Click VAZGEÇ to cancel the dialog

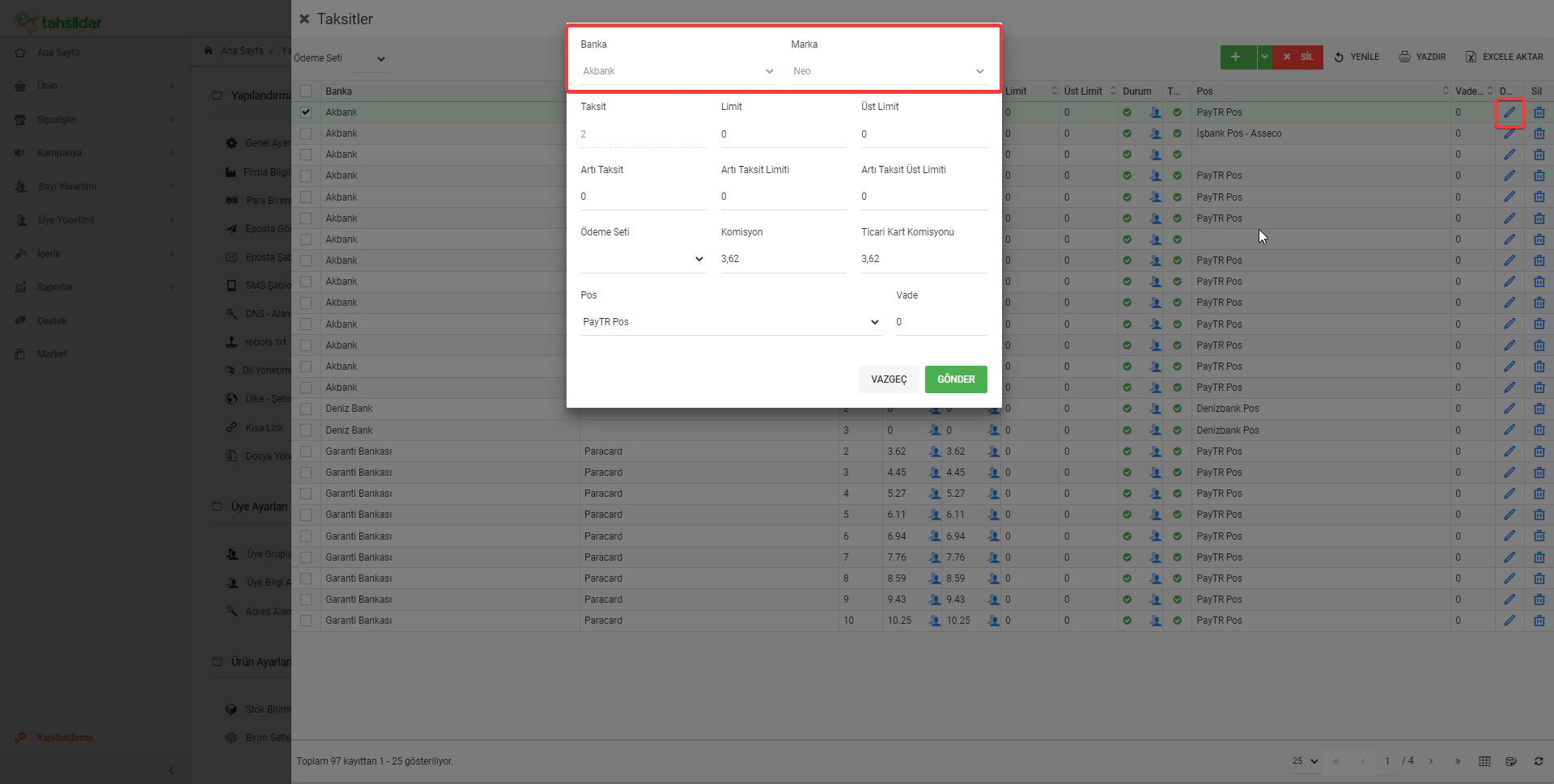point(889,379)
